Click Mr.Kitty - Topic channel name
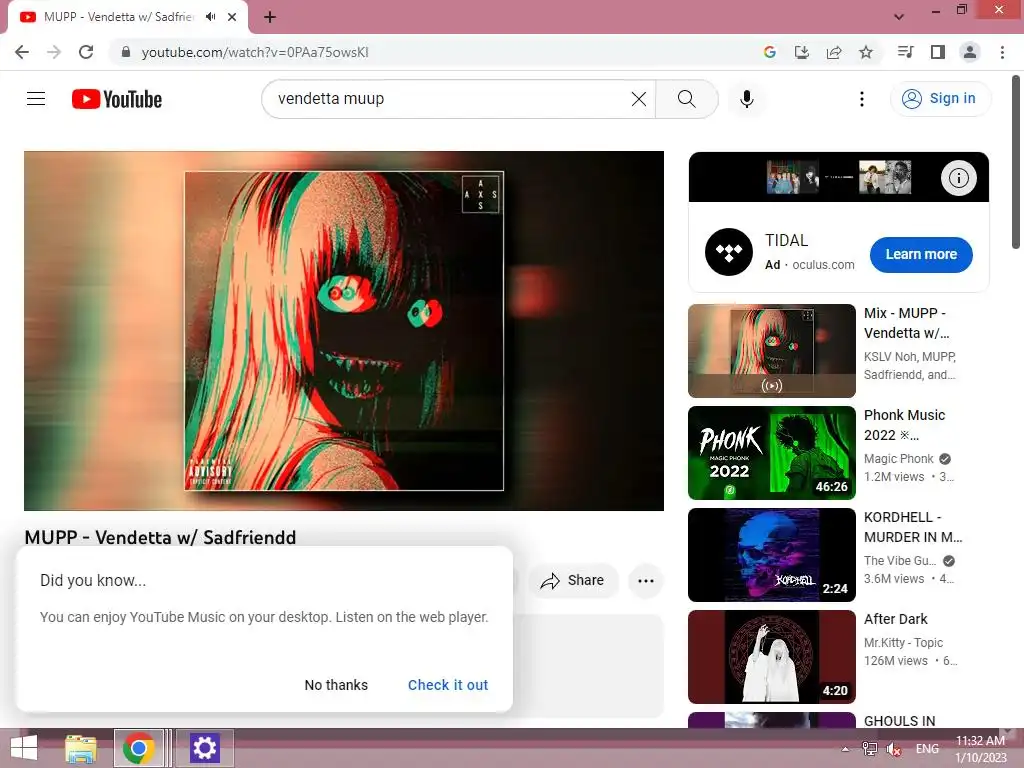This screenshot has height=768, width=1024. point(903,643)
